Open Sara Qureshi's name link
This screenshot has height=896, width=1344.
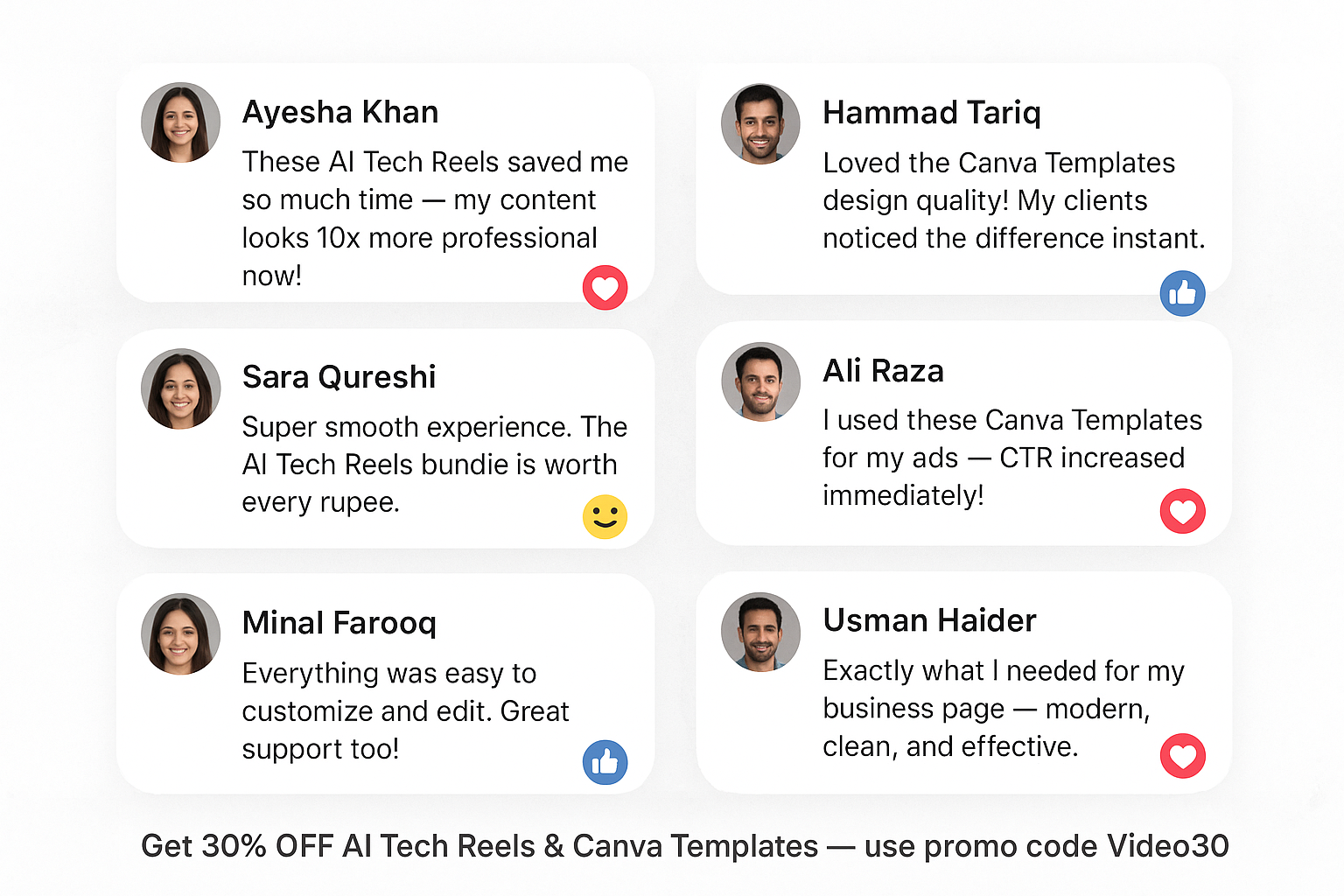click(339, 377)
